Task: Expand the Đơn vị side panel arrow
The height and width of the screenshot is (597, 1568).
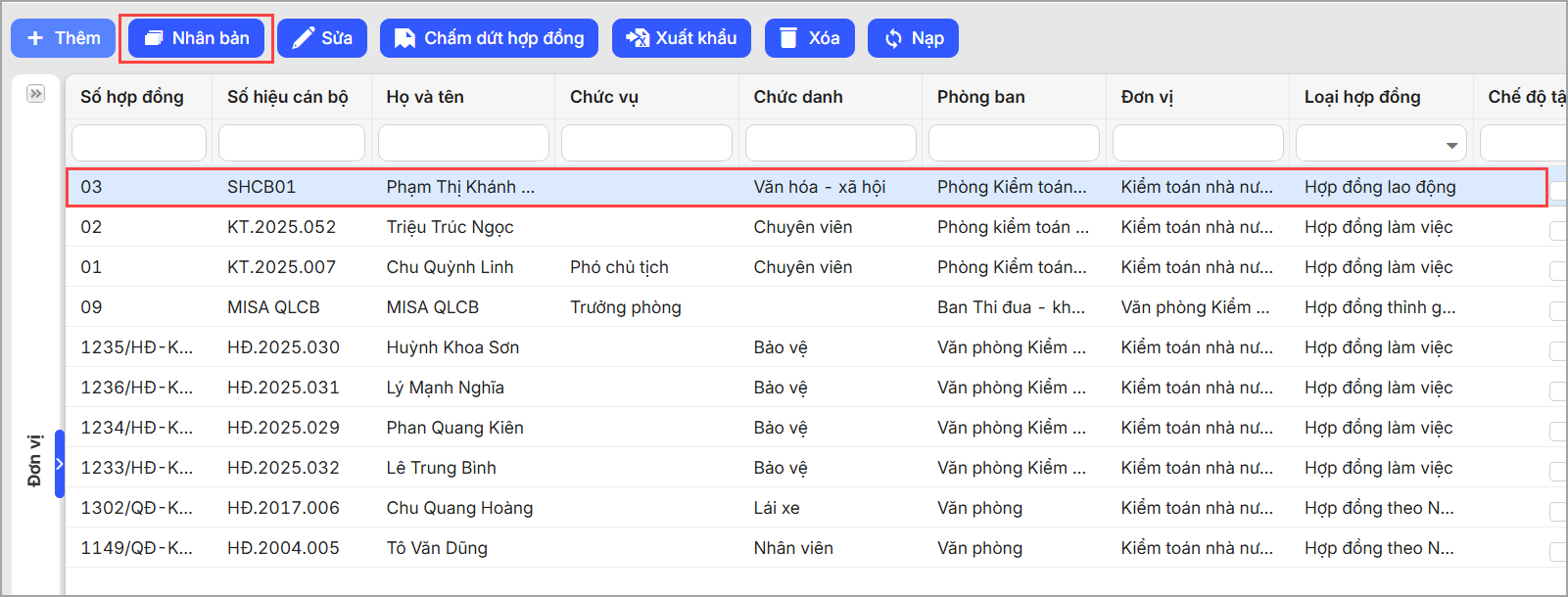Action: click(60, 464)
